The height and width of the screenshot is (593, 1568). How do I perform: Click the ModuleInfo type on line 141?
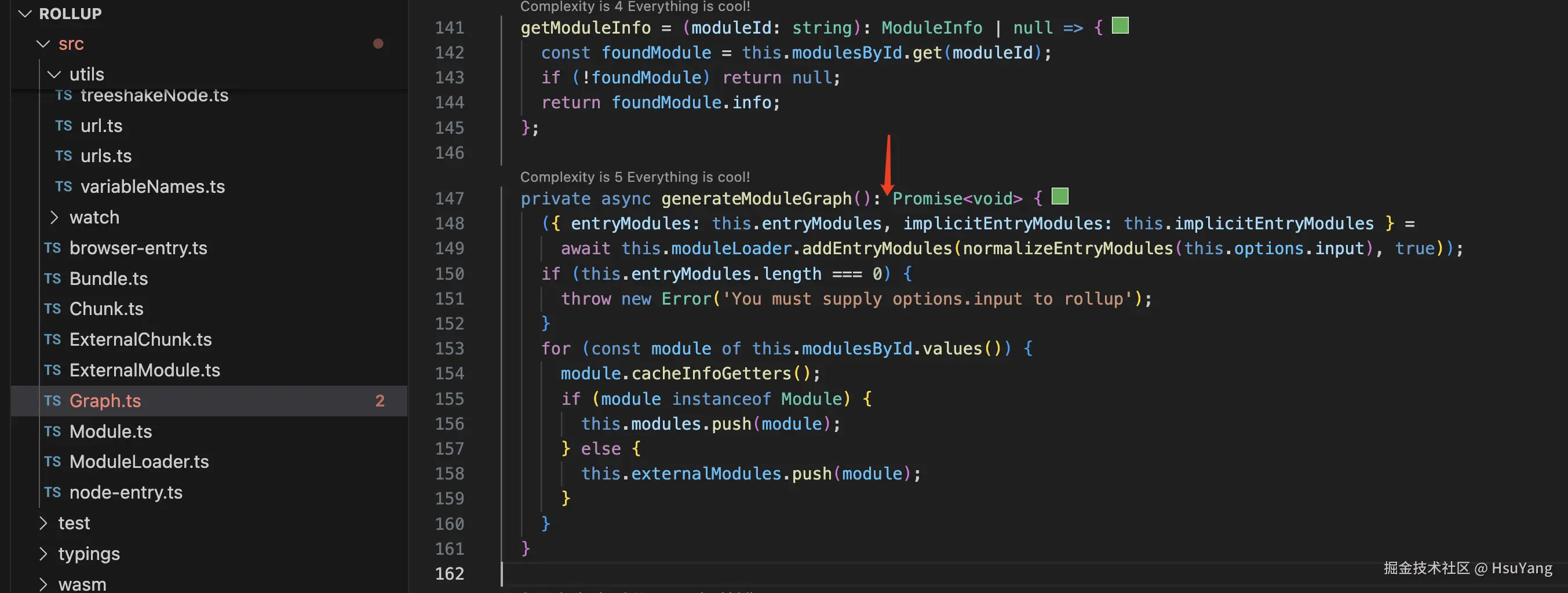(x=932, y=28)
